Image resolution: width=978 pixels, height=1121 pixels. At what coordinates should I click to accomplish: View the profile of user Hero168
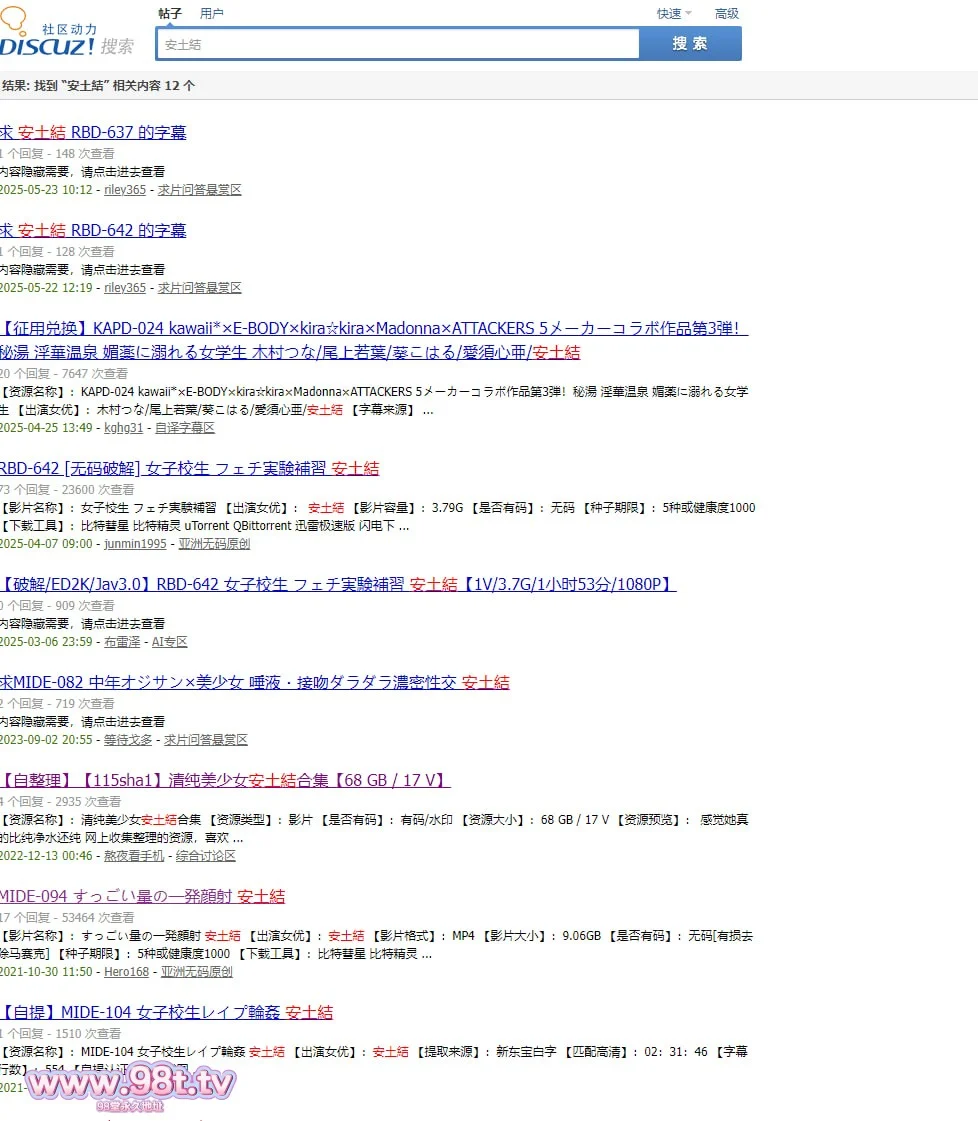[x=126, y=972]
